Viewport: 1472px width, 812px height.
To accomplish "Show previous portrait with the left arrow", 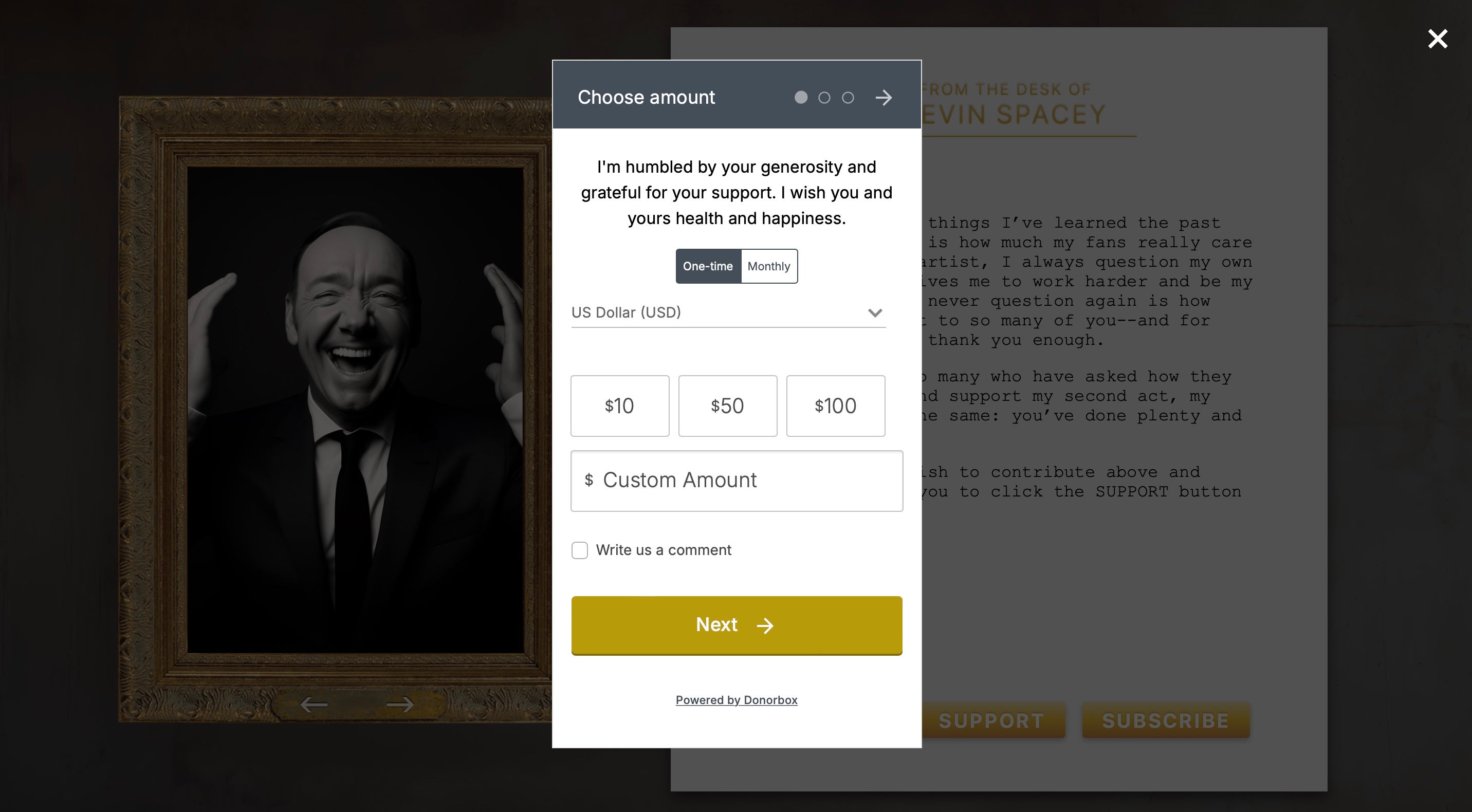I will (x=314, y=705).
